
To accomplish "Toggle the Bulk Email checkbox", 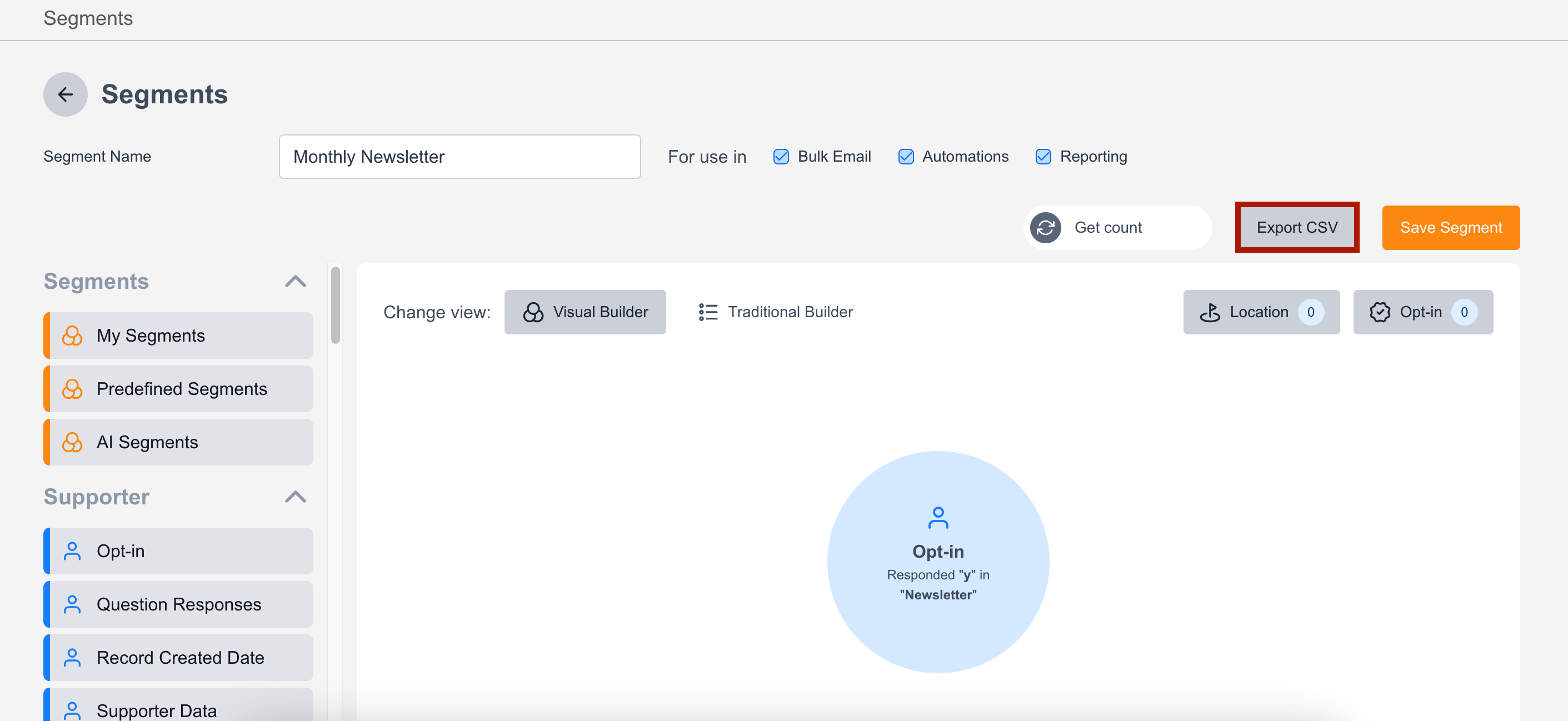I will pyautogui.click(x=781, y=156).
